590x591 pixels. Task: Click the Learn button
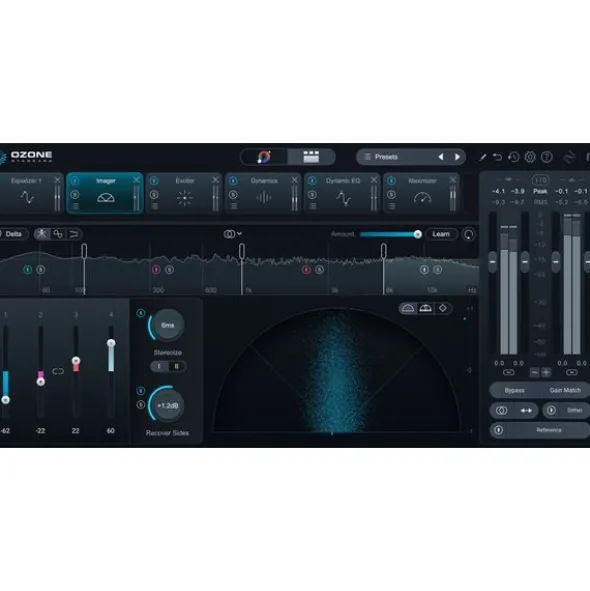pos(441,234)
